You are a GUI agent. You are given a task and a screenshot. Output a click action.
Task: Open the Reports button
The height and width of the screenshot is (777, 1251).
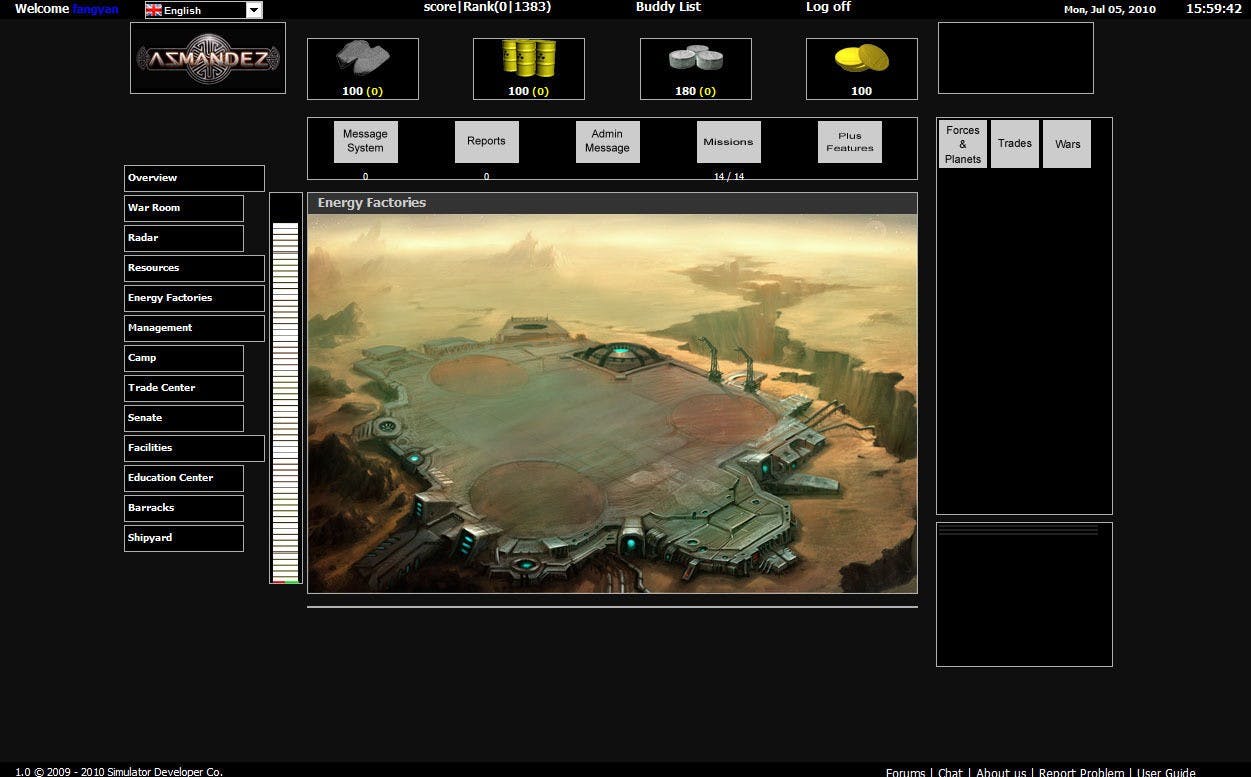pyautogui.click(x=486, y=141)
